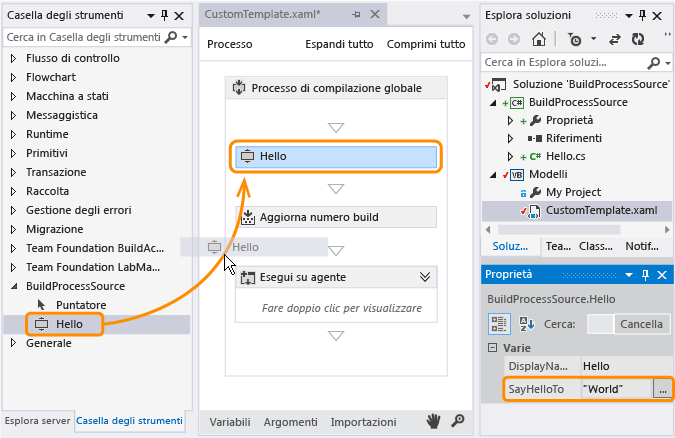This screenshot has height=438, width=675.
Task: Click the pending changes filter clock icon
Action: point(574,39)
